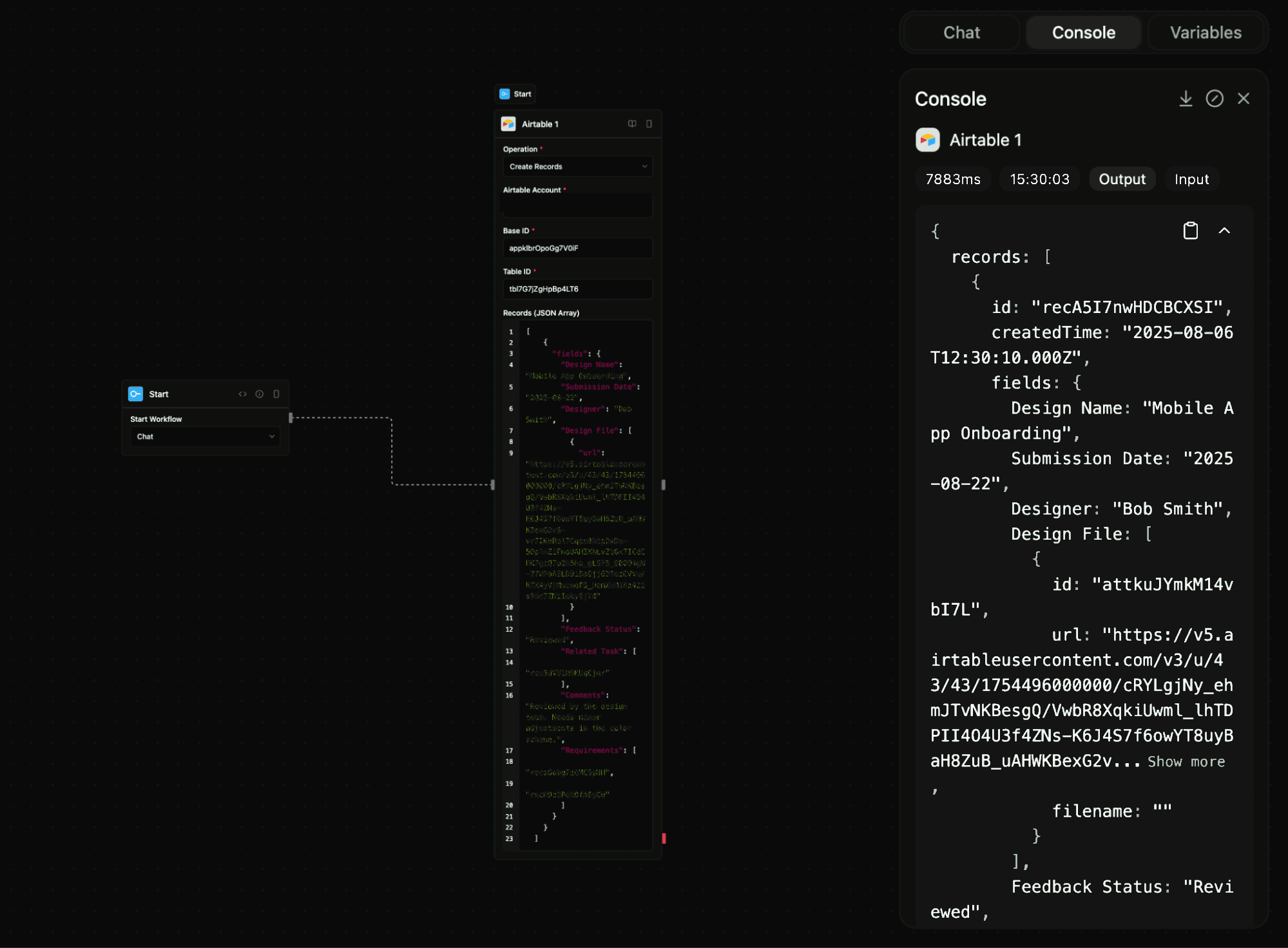Screen dimensions: 1288x948
Task: Click the Start node's blue workflow icon
Action: [135, 393]
